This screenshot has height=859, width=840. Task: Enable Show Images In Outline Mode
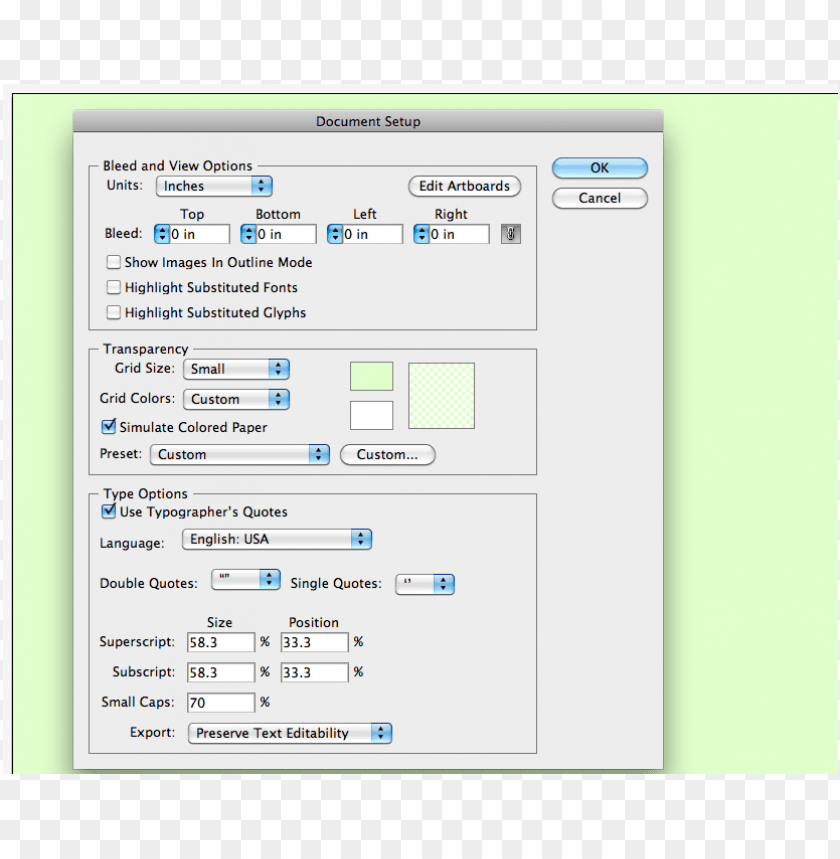coord(113,262)
